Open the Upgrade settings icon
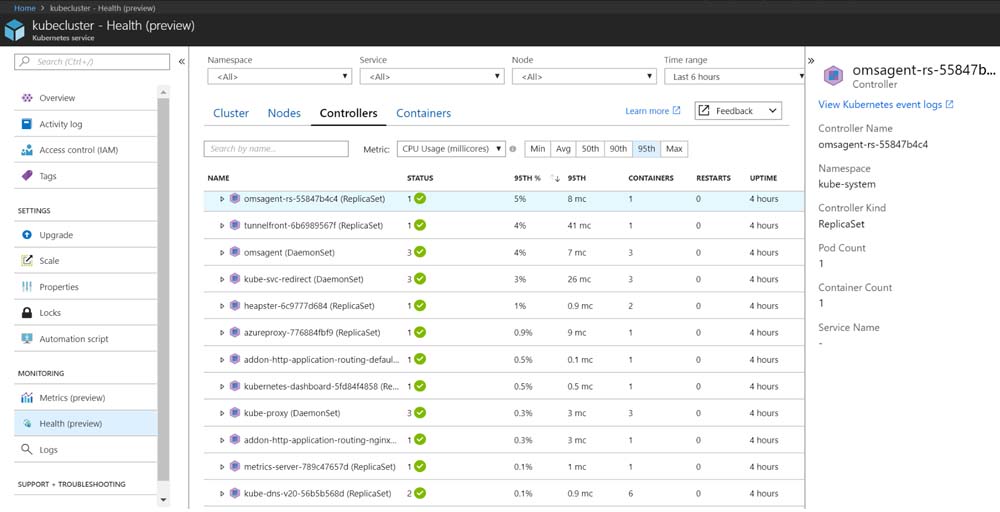The width and height of the screenshot is (1000, 512). pos(27,235)
